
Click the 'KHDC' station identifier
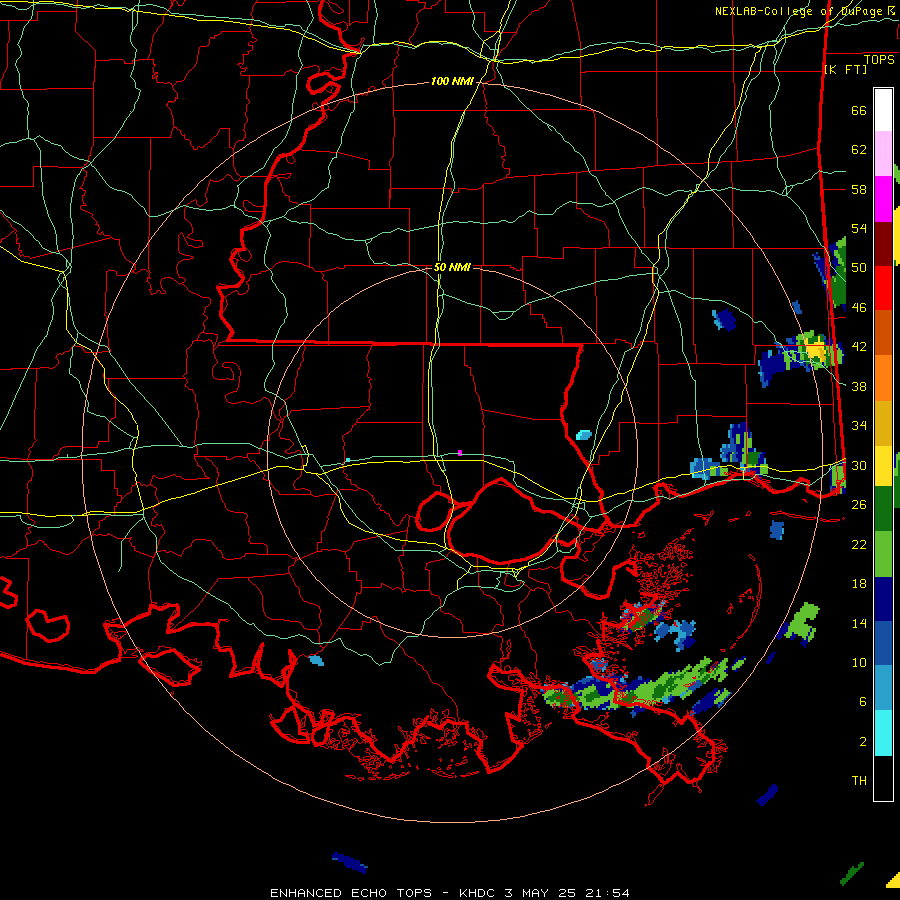tap(476, 893)
